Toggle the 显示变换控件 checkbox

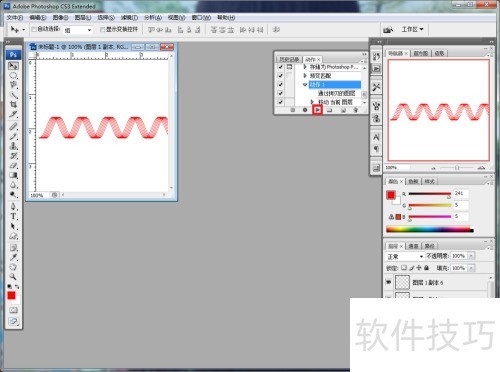click(x=103, y=30)
